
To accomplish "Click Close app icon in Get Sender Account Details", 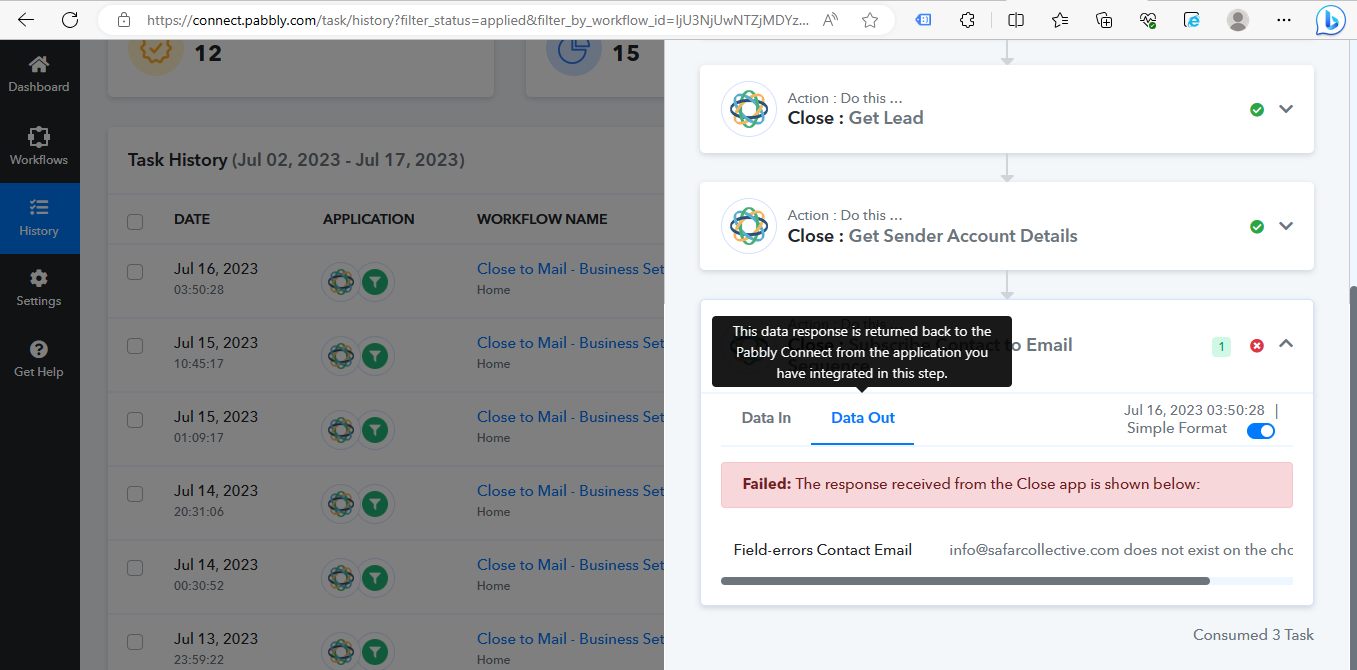I will [749, 227].
